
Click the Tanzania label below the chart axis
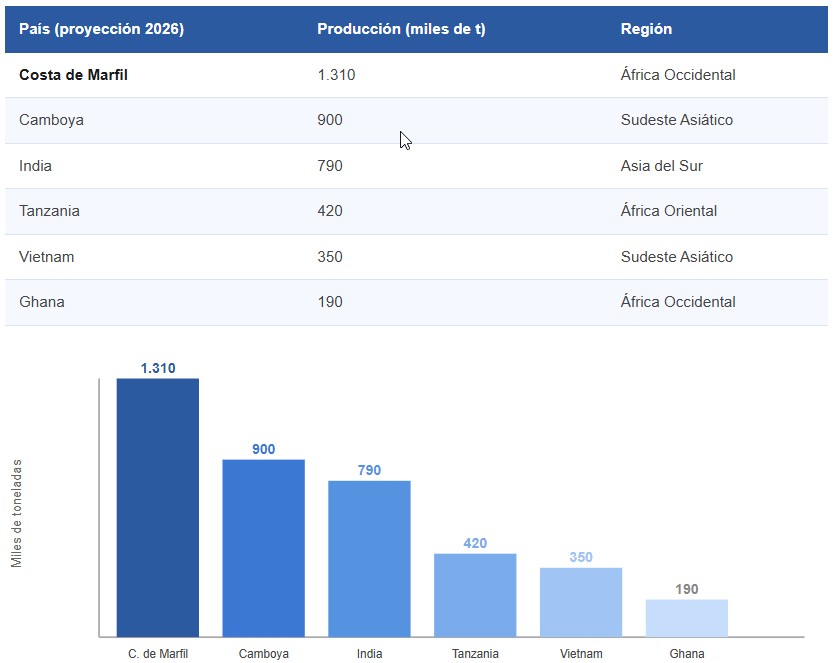point(475,654)
